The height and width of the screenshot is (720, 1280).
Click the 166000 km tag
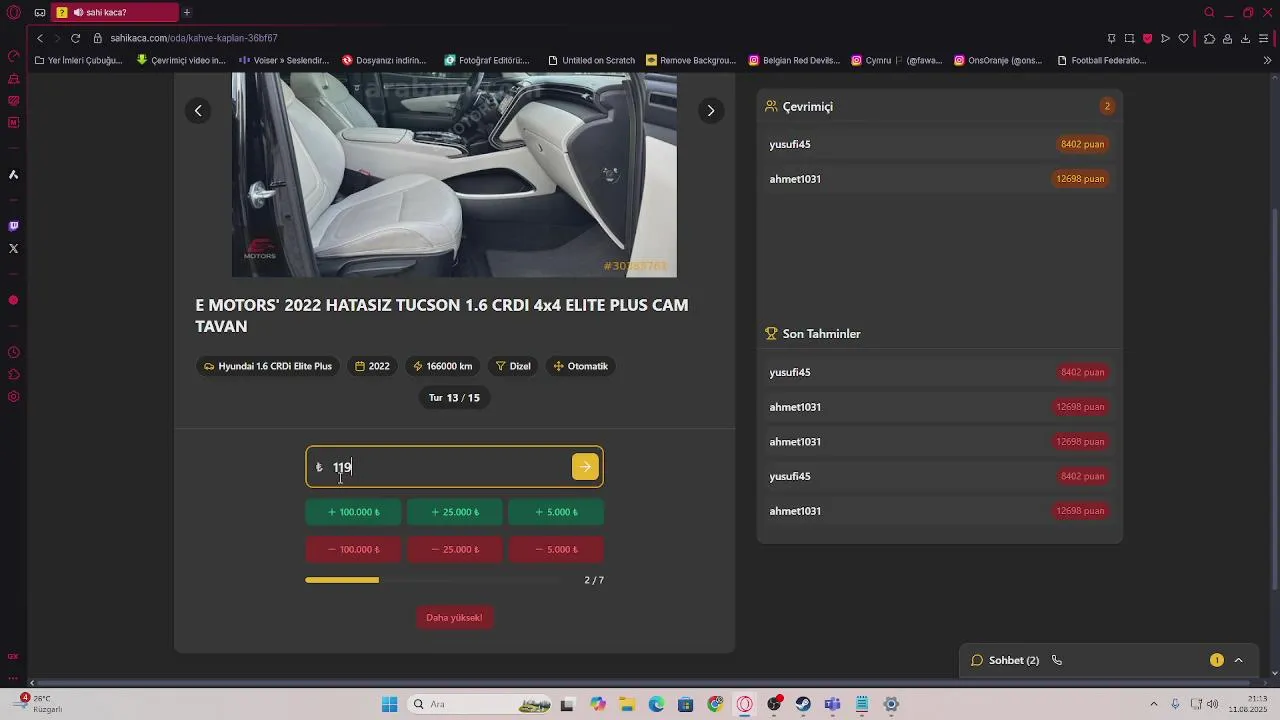[x=442, y=366]
